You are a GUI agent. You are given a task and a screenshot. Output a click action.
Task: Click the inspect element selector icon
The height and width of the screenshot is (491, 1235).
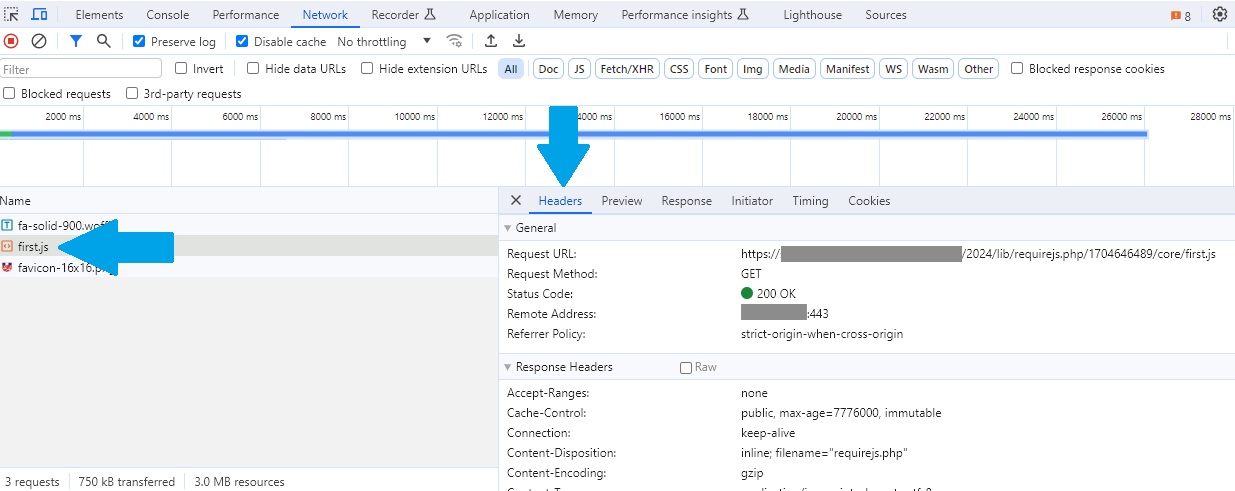coord(12,15)
